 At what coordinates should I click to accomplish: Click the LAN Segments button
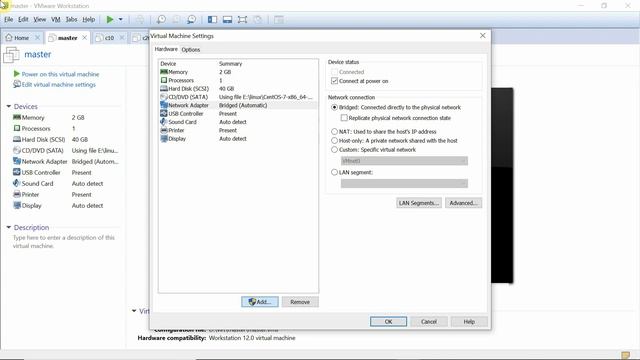pos(419,203)
